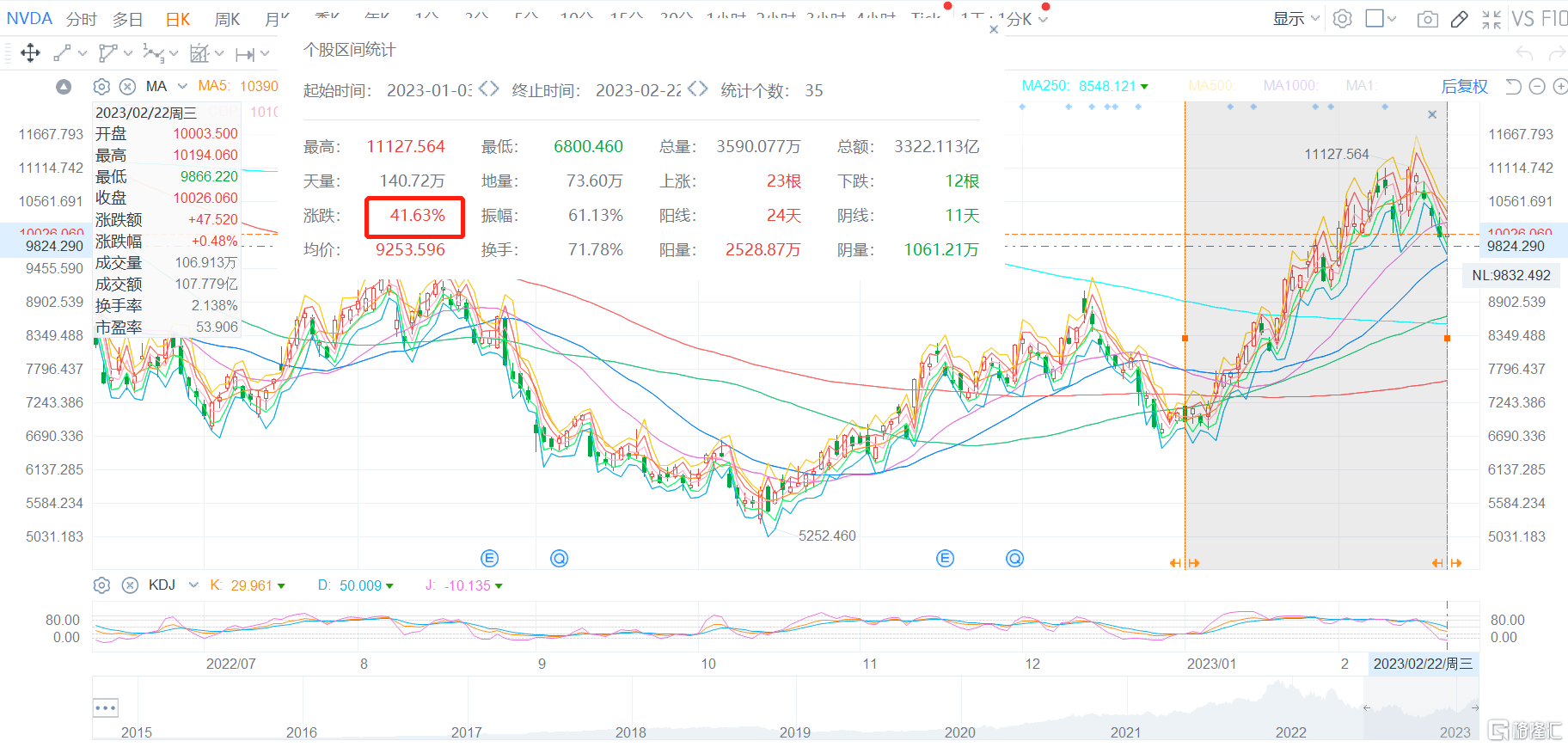Open the MA indicator type dropdown
Screen dimensions: 1568x747
pos(182,86)
